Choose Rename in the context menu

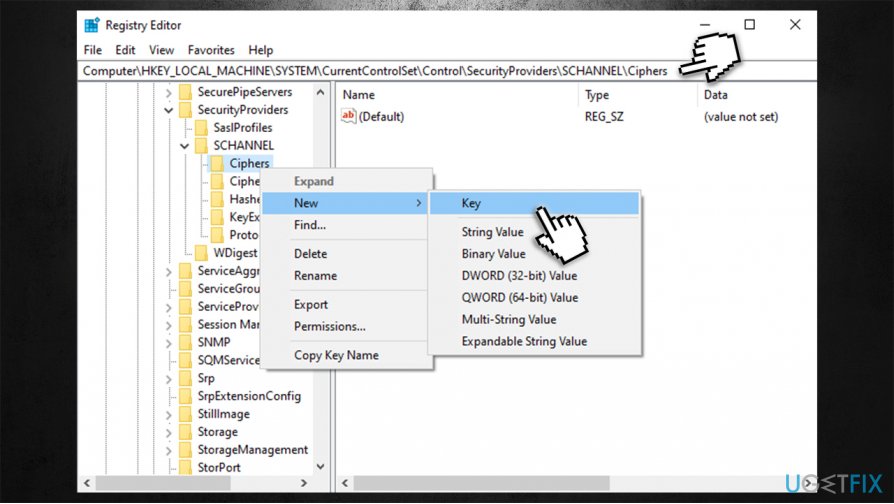pyautogui.click(x=344, y=276)
